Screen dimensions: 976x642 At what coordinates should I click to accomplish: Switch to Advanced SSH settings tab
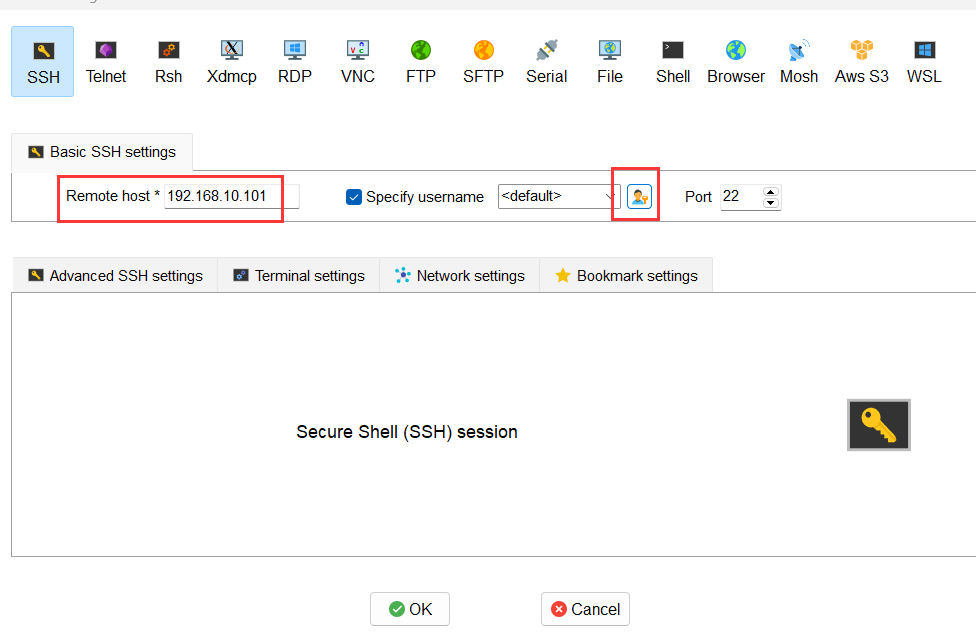coord(115,275)
